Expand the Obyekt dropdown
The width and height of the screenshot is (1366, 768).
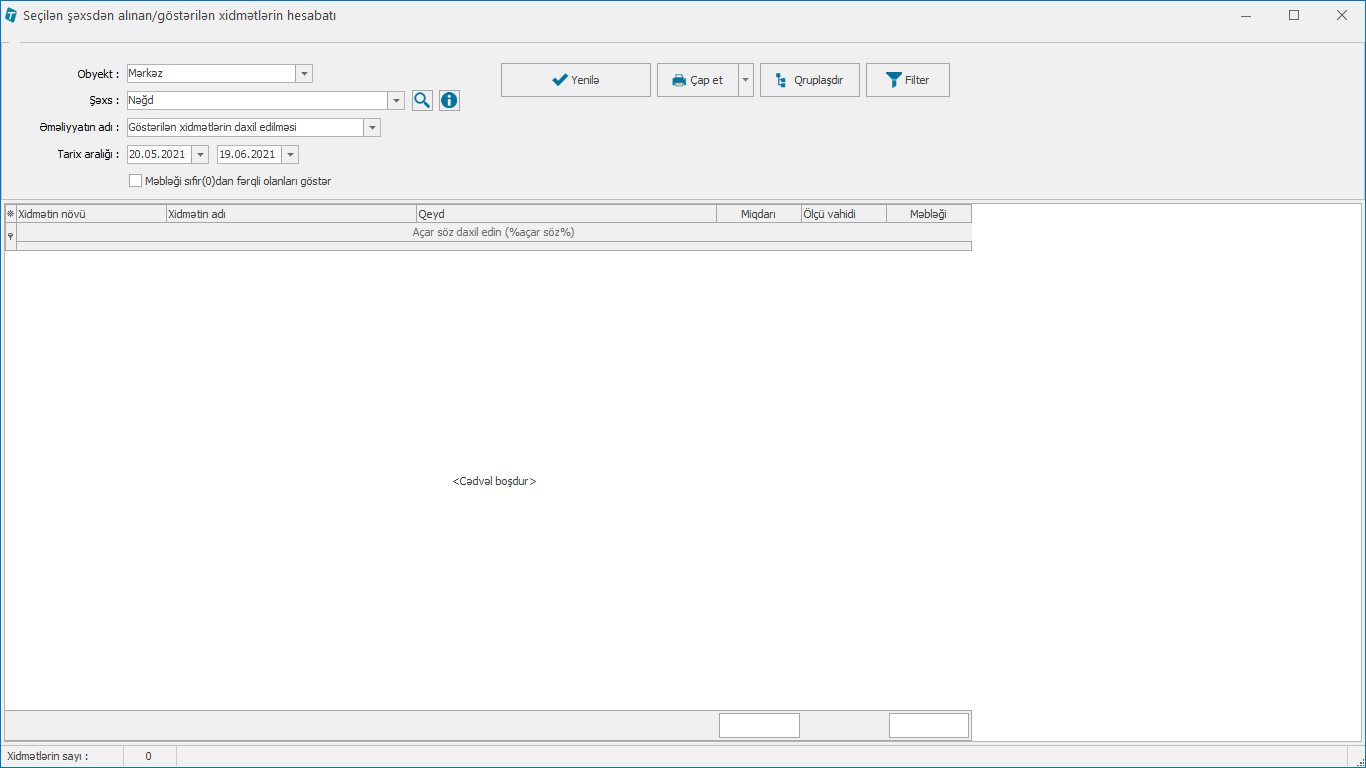[x=304, y=74]
